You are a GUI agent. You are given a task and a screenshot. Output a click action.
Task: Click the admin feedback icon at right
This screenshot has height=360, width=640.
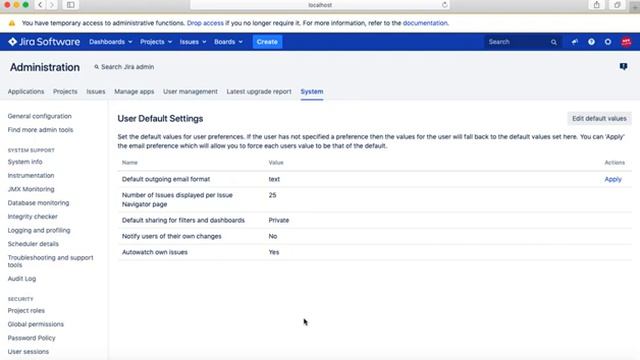[623, 66]
